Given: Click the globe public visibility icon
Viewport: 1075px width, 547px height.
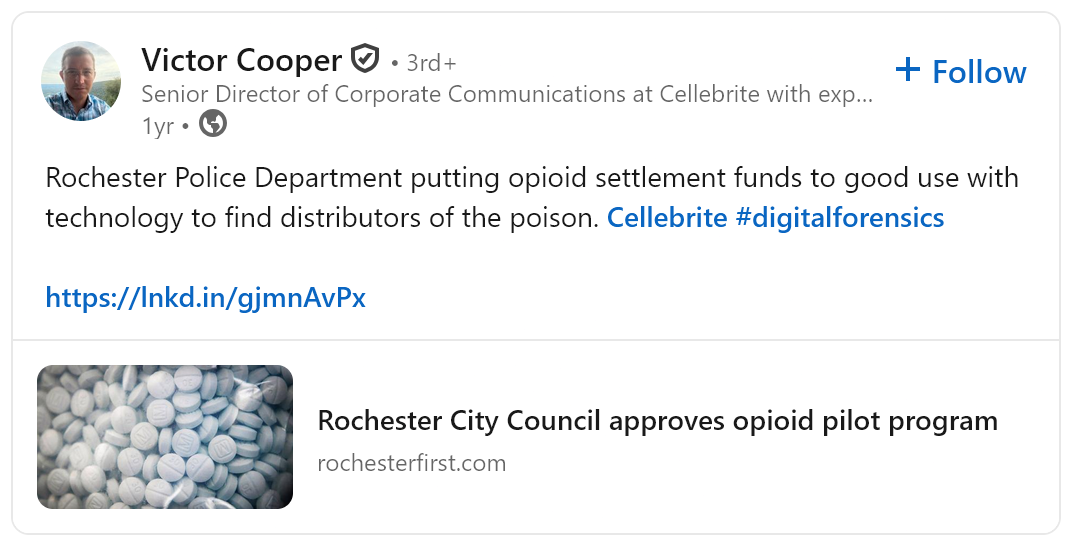Looking at the screenshot, I should tap(213, 124).
